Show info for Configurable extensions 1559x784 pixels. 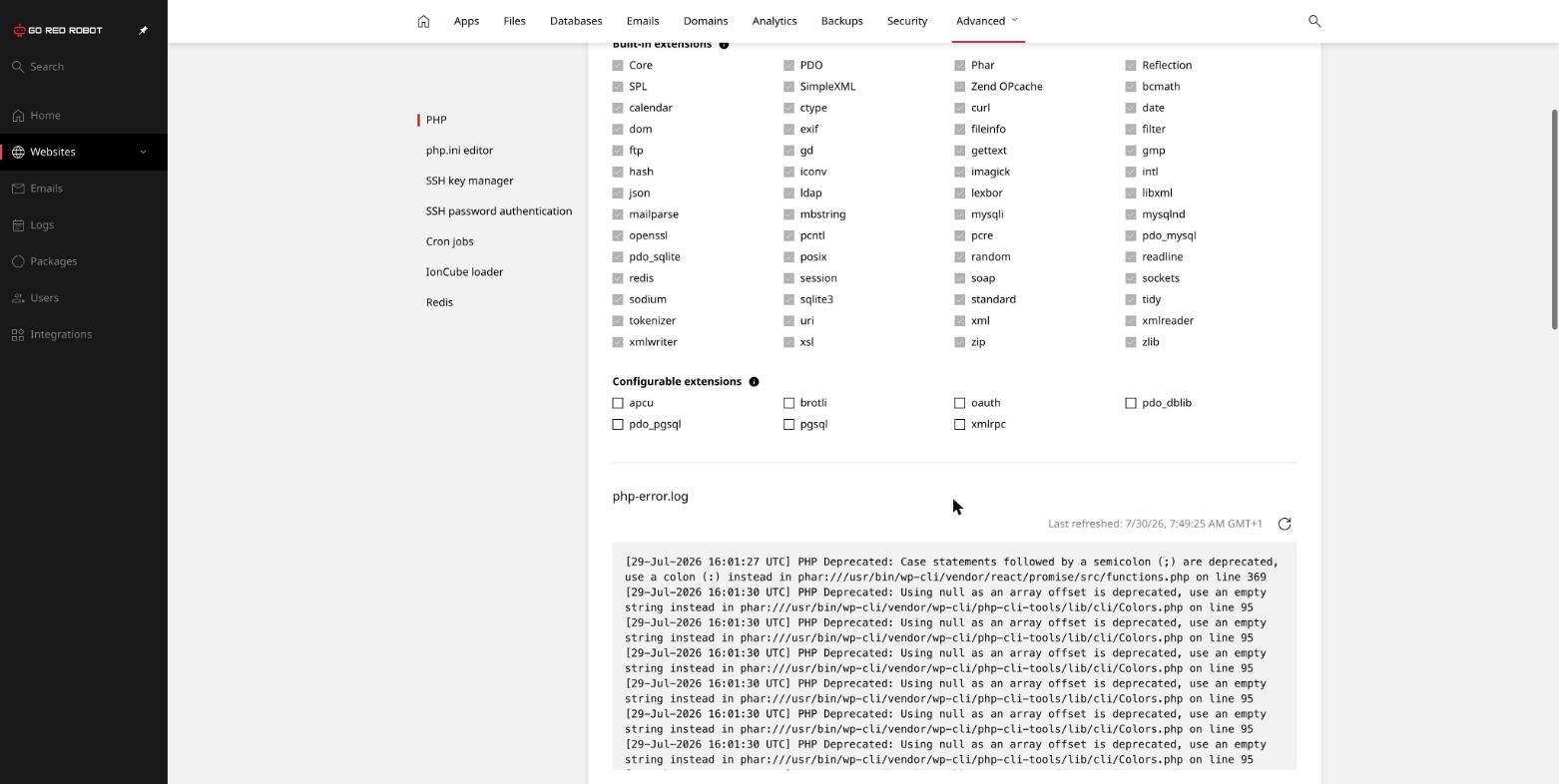click(x=754, y=382)
